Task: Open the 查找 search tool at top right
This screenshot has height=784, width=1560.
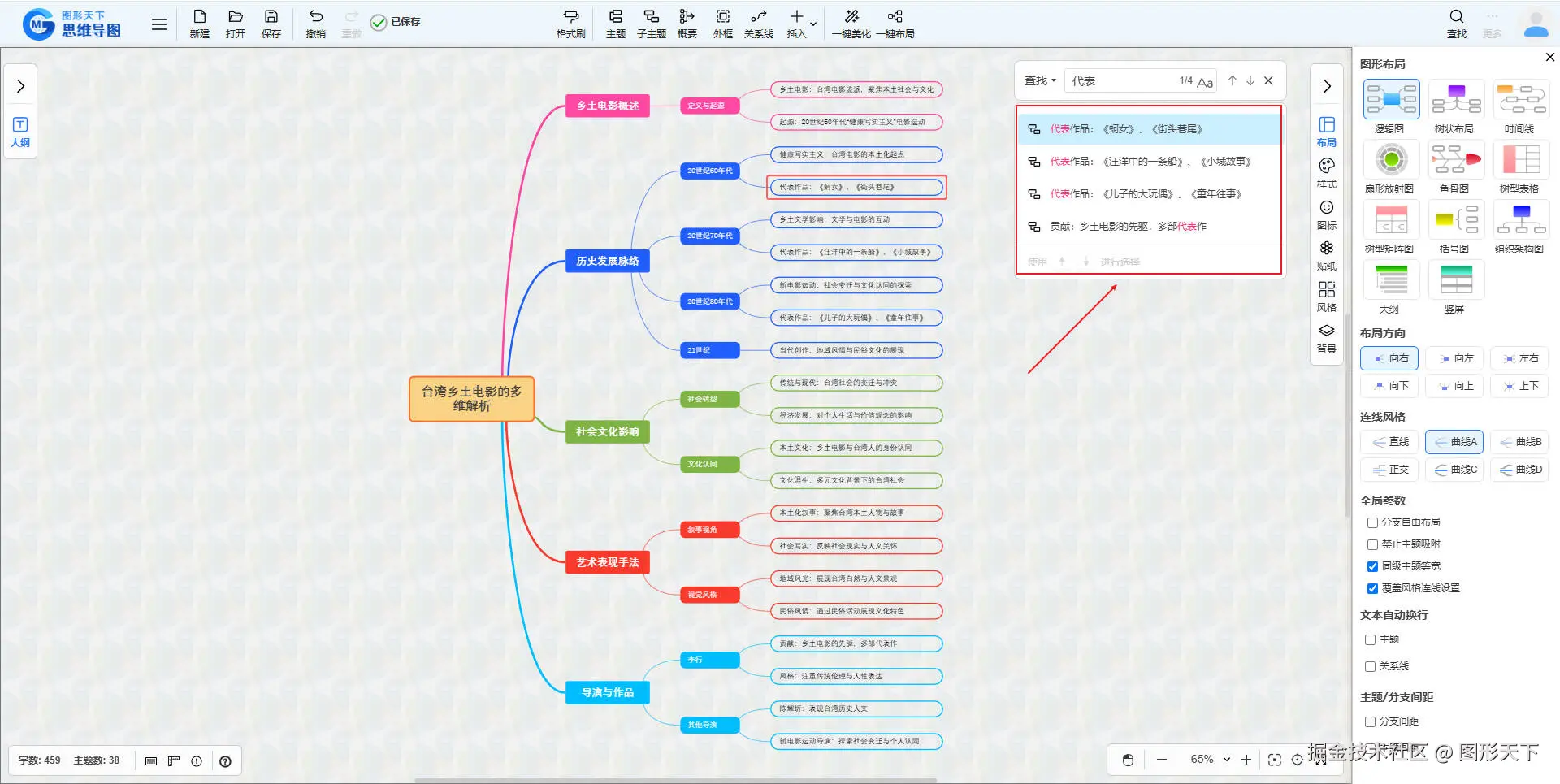Action: [1457, 24]
